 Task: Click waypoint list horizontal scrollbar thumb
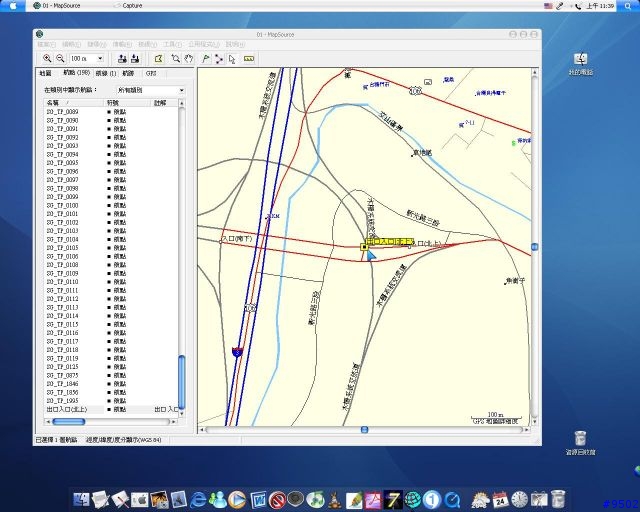click(x=69, y=421)
